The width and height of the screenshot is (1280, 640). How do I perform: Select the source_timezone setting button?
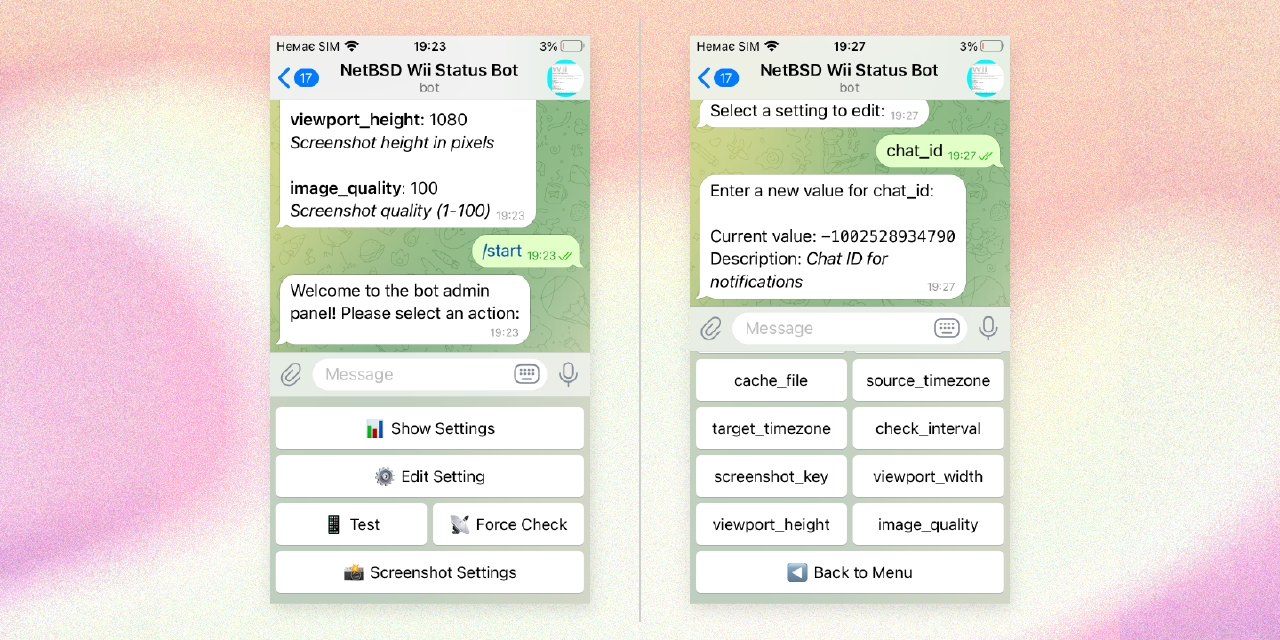coord(928,380)
